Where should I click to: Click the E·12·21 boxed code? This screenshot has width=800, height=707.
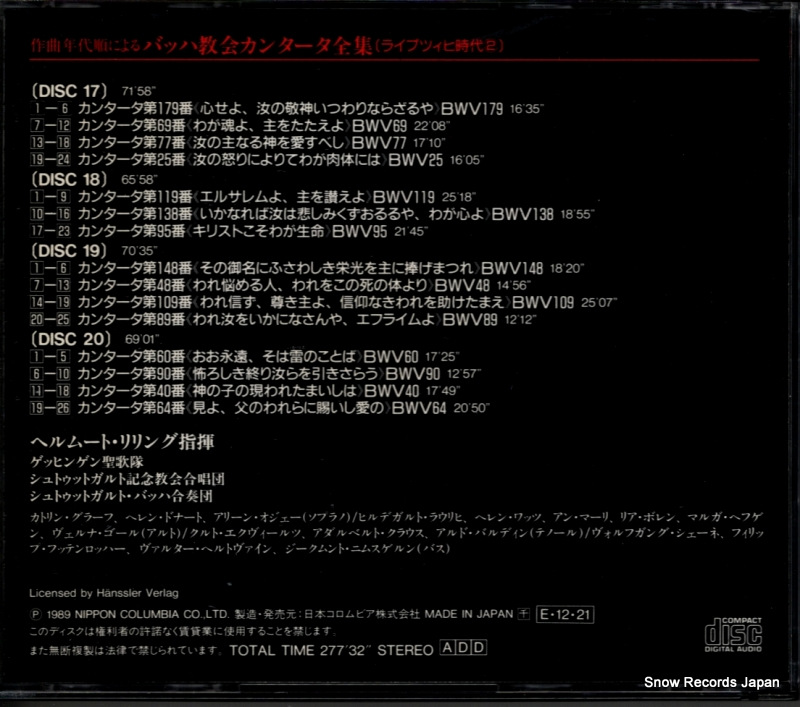click(565, 614)
